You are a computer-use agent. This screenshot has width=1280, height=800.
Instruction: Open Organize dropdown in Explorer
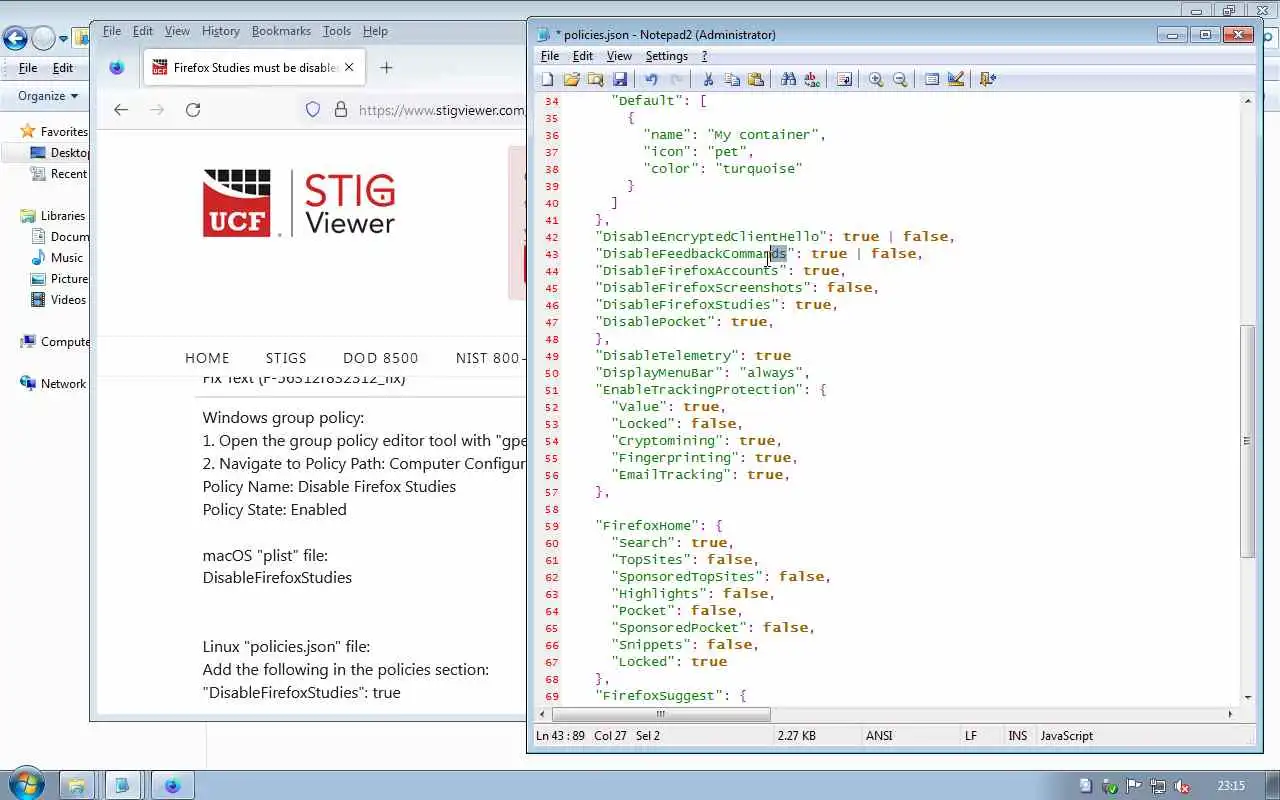(x=47, y=96)
